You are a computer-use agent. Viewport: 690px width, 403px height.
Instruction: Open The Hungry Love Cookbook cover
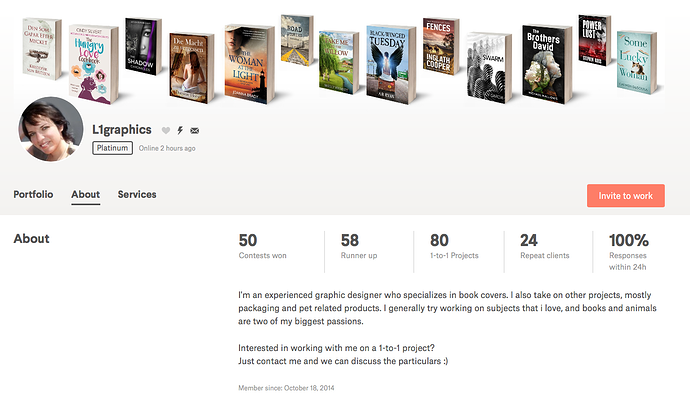(x=96, y=64)
